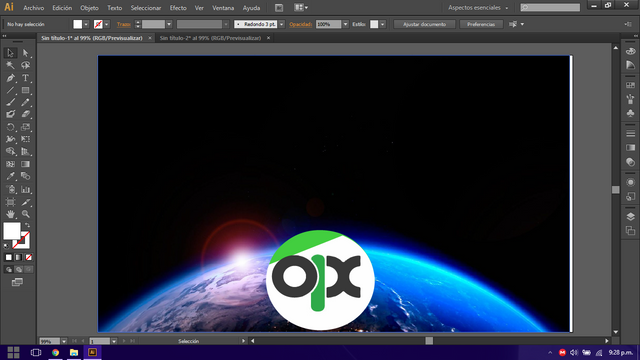Select the Zoom magnifier tool
This screenshot has width=640, height=360.
[x=25, y=214]
